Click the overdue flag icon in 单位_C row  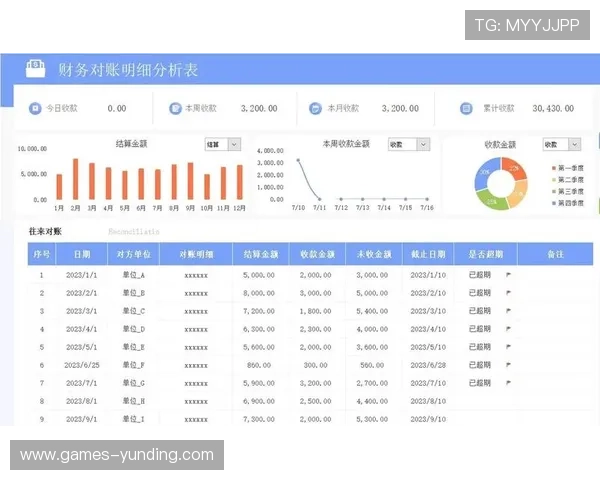tap(509, 311)
